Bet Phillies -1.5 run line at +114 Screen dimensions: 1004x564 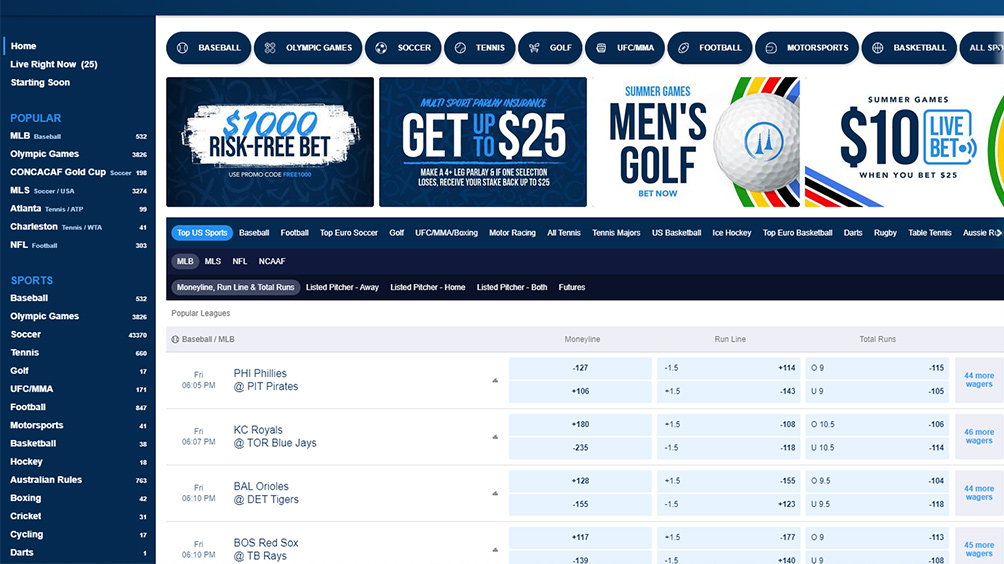coord(729,368)
